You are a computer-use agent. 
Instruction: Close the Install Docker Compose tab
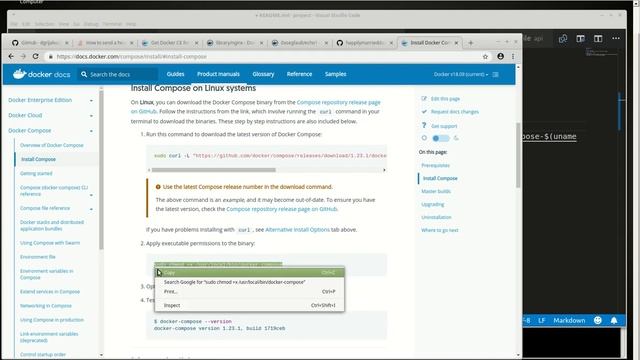click(x=456, y=42)
